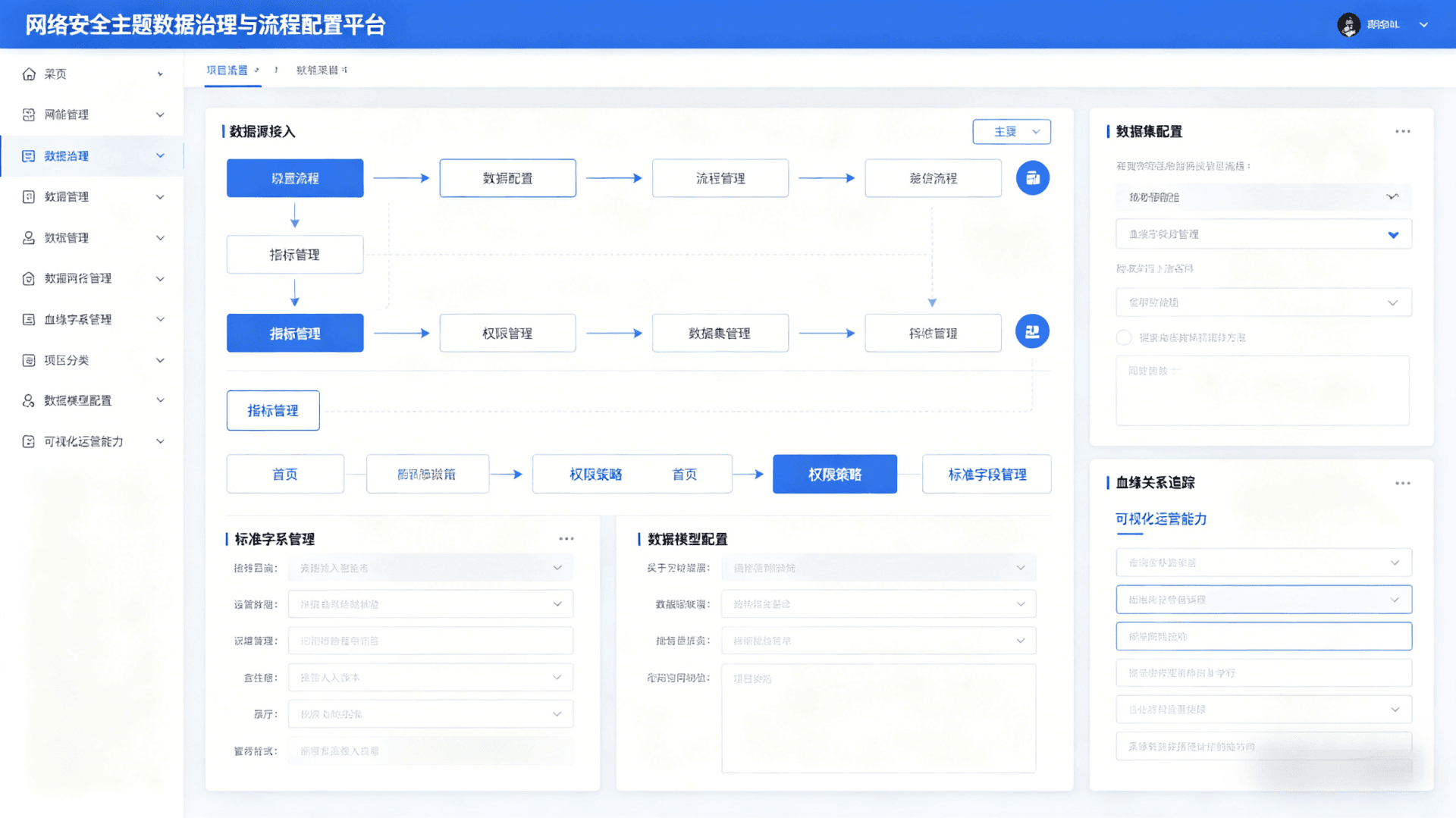Image resolution: width=1456 pixels, height=818 pixels.
Task: Click the blue circular copy icon beside 竞伦流程
Action: [x=1032, y=177]
